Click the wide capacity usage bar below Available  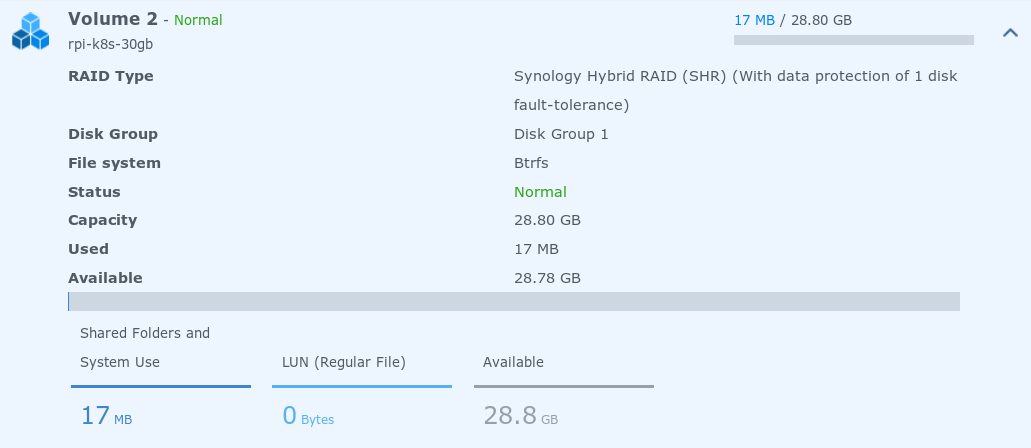(x=514, y=301)
